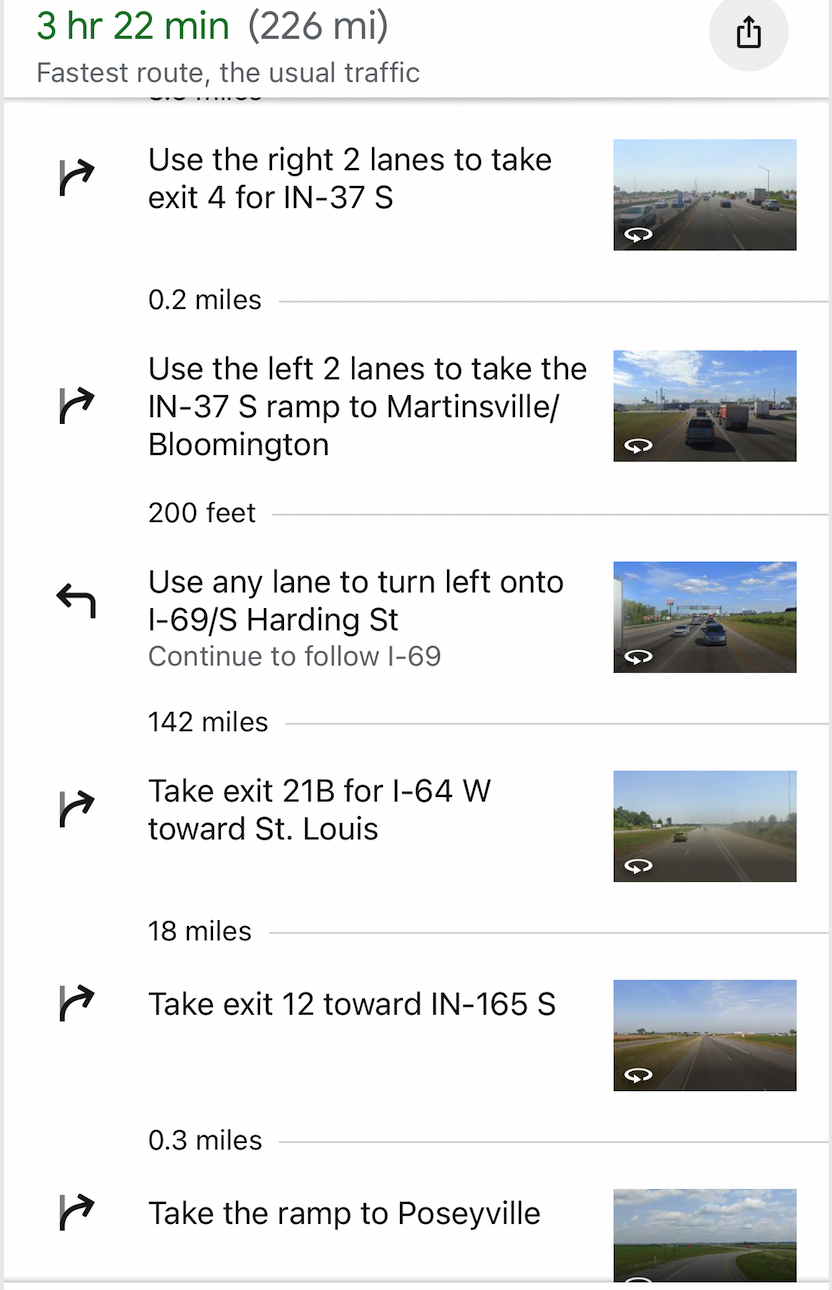Click the arrow icon beside IN-37 S ramp step
The image size is (832, 1290).
[76, 406]
